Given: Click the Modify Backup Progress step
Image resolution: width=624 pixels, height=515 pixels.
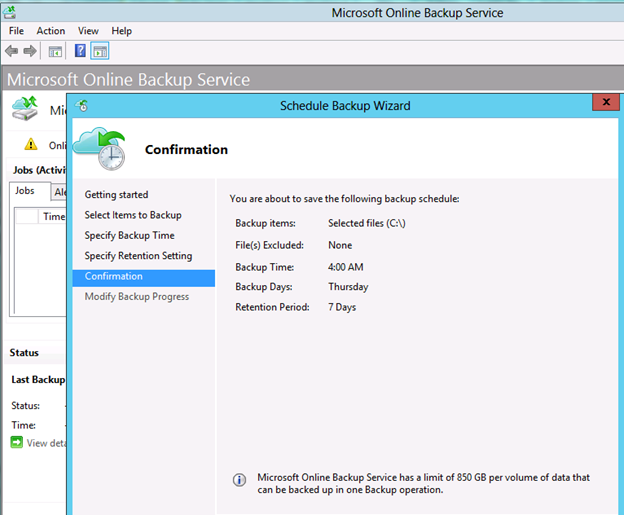Looking at the screenshot, I should coord(136,297).
